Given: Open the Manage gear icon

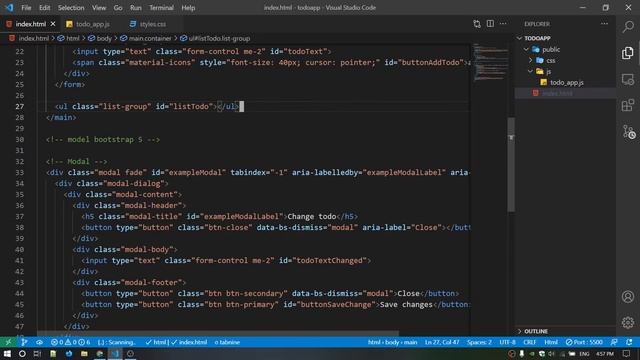Looking at the screenshot, I should 628,322.
